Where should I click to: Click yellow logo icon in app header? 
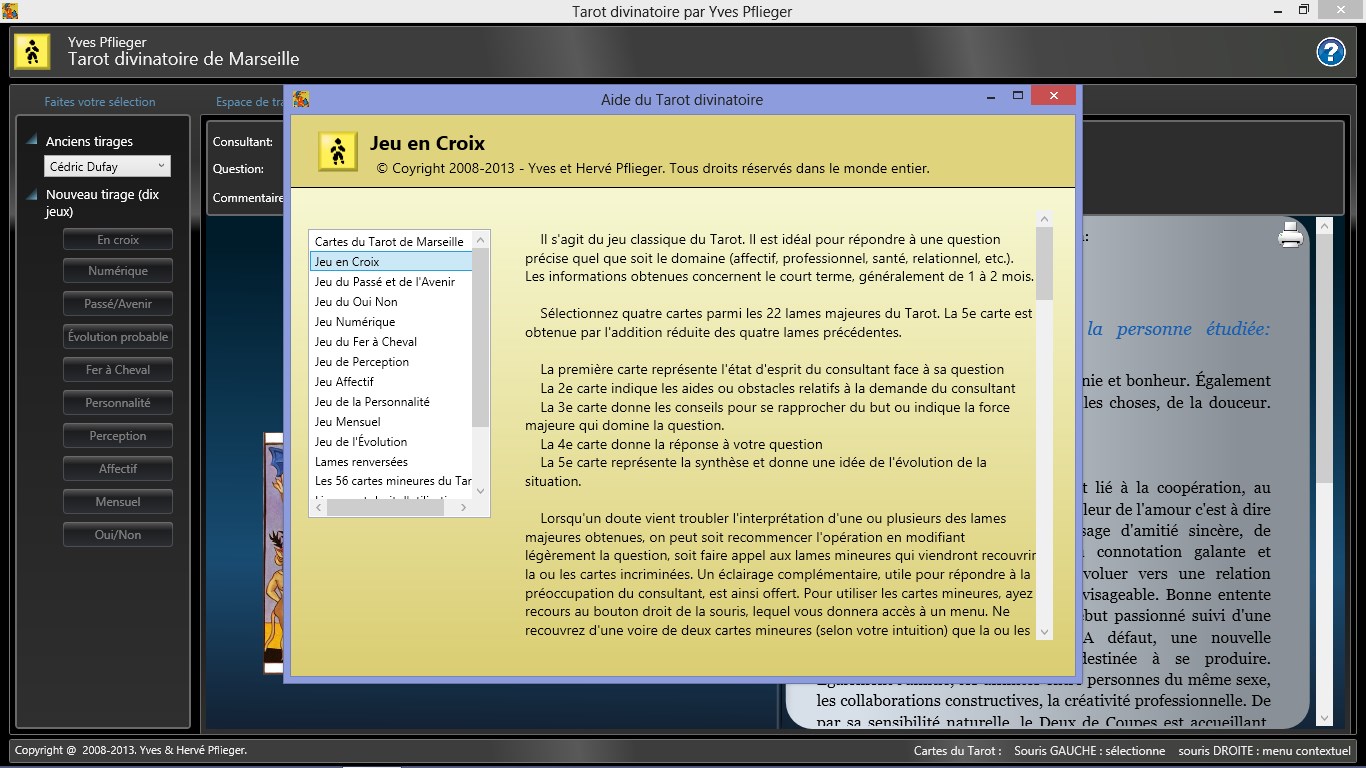pos(32,51)
